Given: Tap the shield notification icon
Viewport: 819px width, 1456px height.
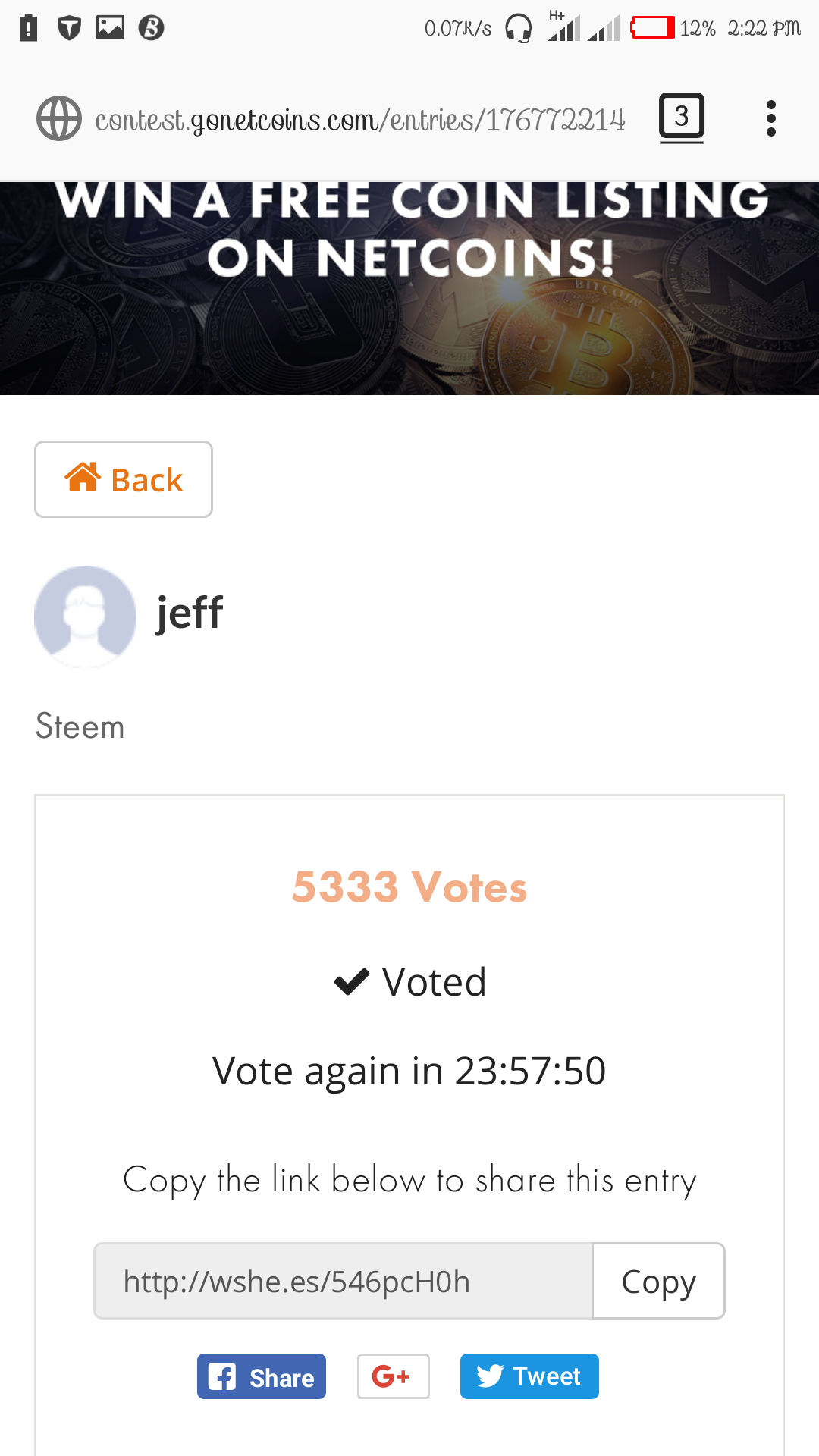Looking at the screenshot, I should coord(70,28).
